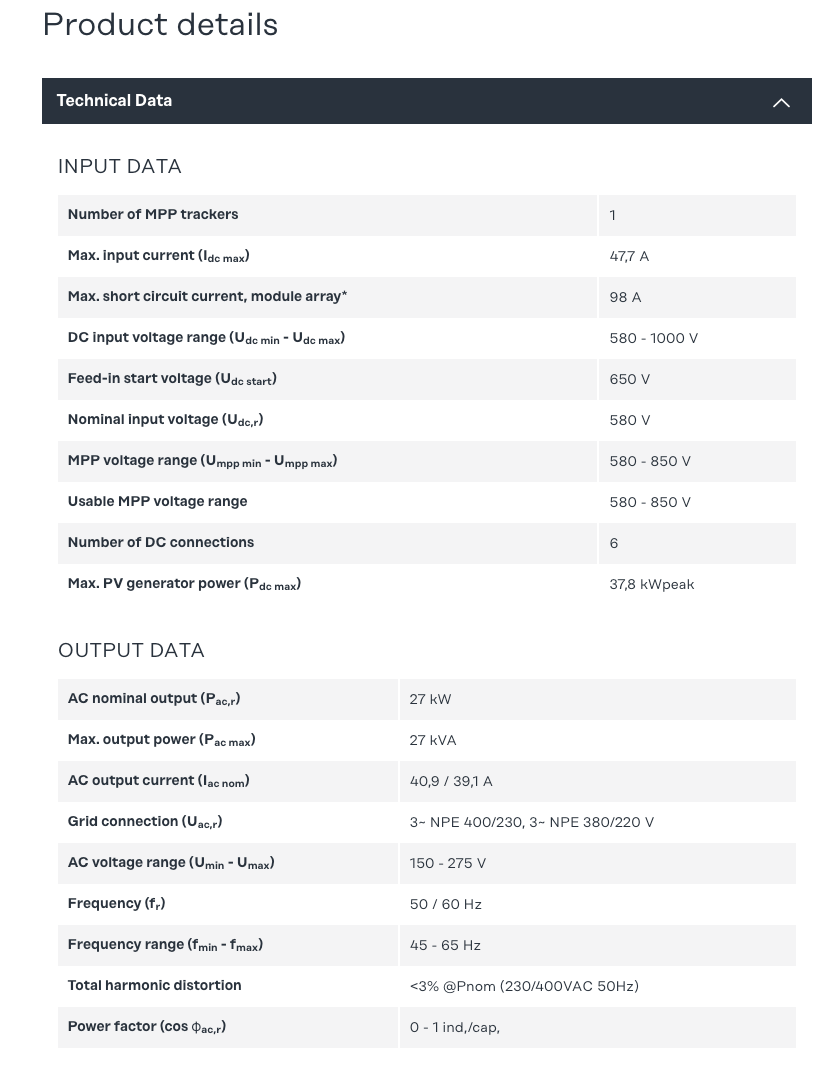
Task: Select the Max. short circuit current label
Action: coord(207,297)
